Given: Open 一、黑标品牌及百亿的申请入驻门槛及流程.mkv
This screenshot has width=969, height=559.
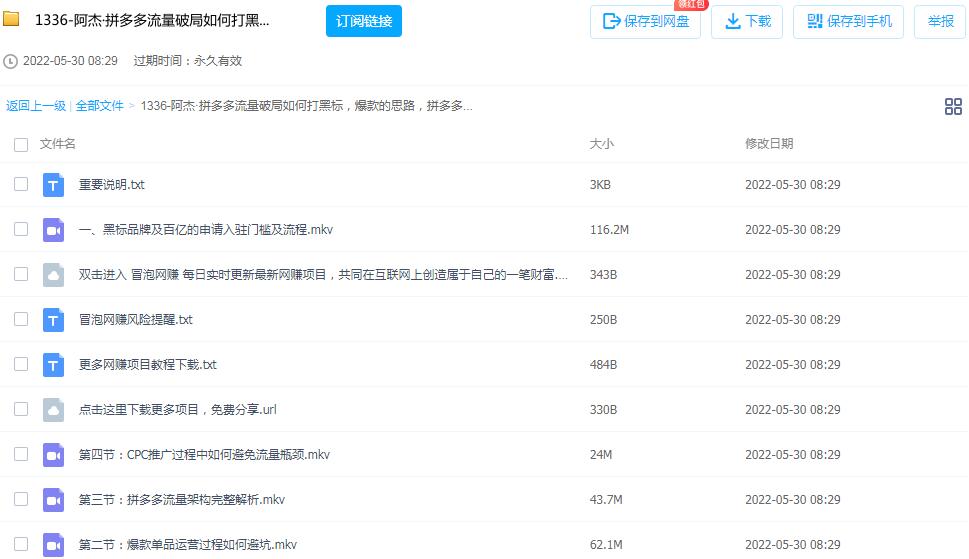Looking at the screenshot, I should tap(206, 230).
